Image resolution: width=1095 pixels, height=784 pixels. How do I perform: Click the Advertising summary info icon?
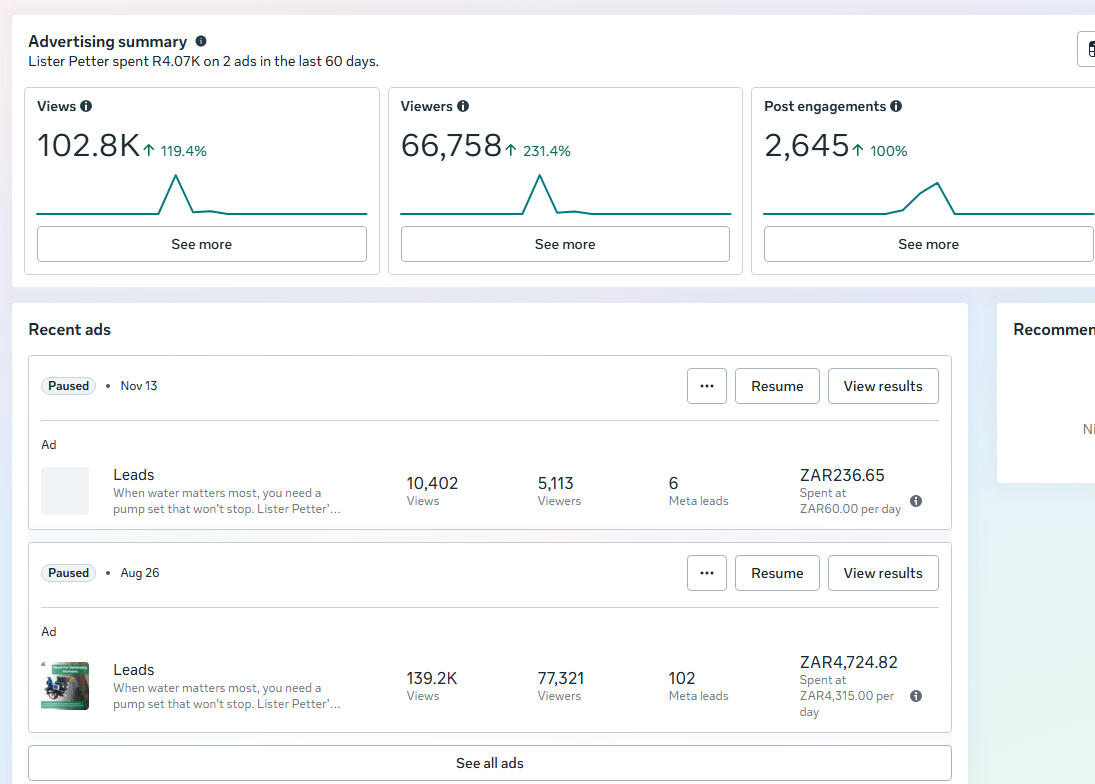[x=201, y=41]
